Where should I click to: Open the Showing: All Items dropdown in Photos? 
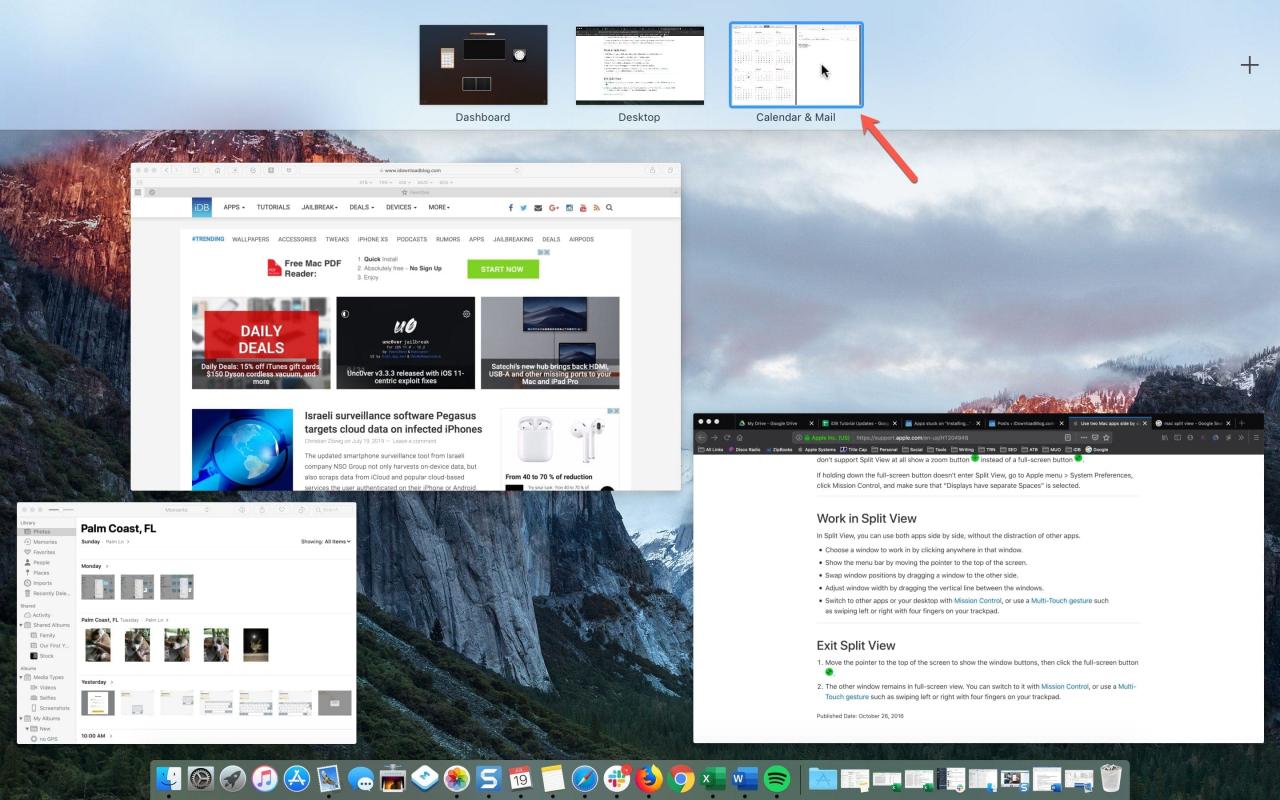click(x=326, y=541)
